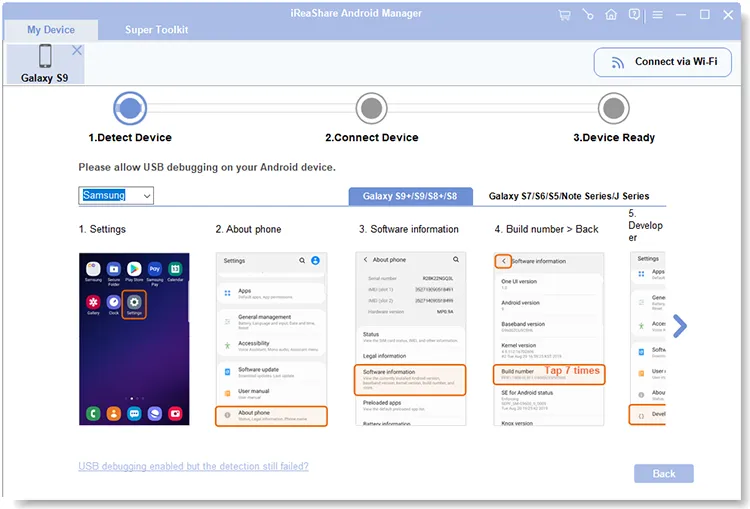Click '1.Detect Device' label
750x509 pixels.
(130, 138)
